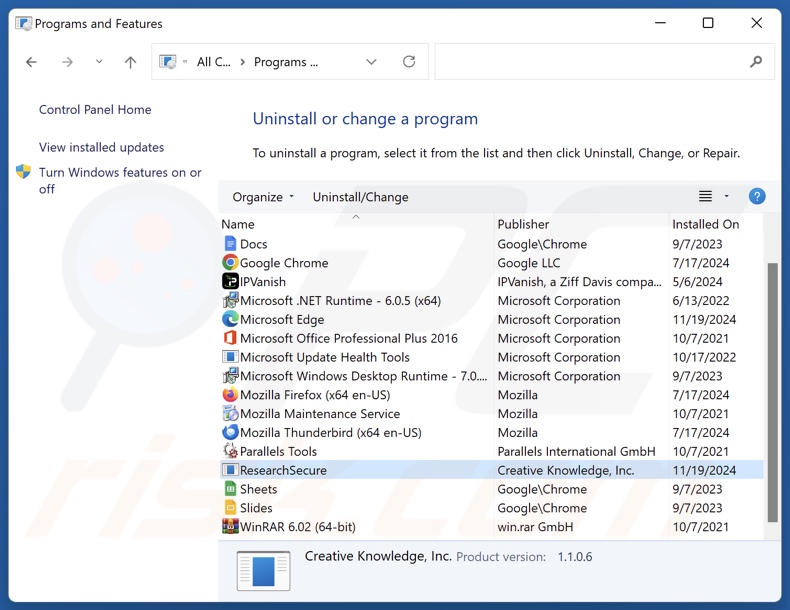The width and height of the screenshot is (790, 610).
Task: Click the ResearchSecure program icon
Action: (230, 470)
